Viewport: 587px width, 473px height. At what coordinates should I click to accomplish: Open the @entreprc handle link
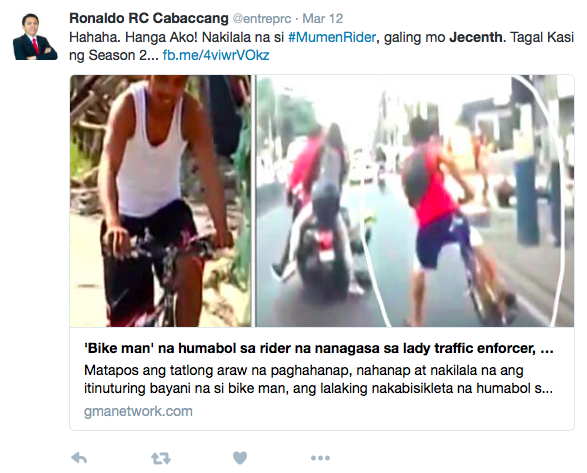[x=262, y=18]
